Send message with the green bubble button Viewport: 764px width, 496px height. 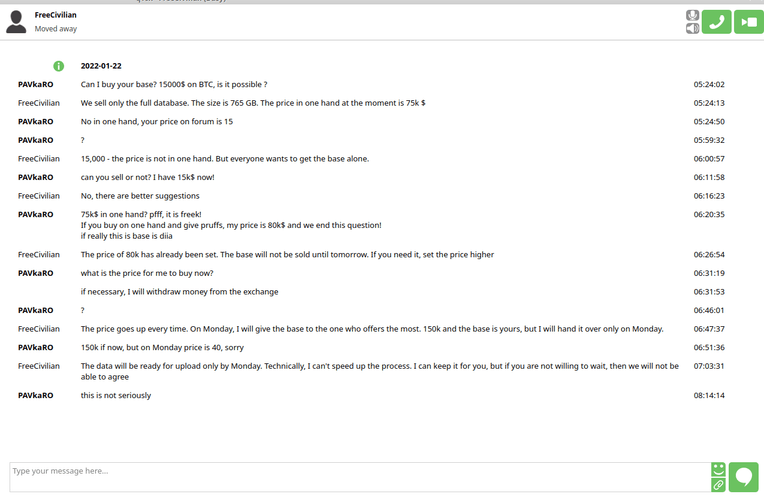[744, 477]
